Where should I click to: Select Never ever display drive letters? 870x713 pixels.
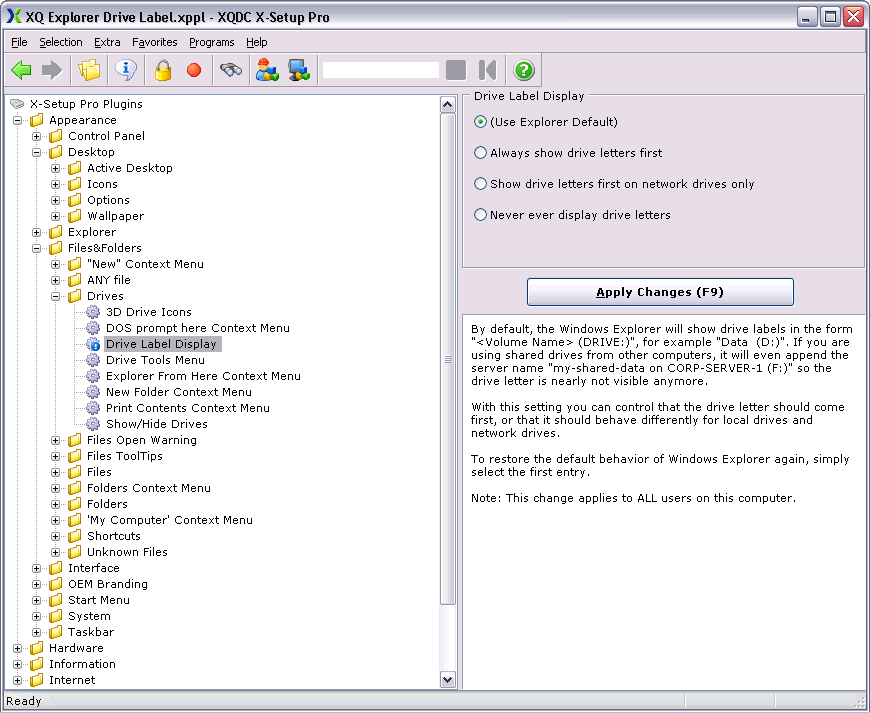(480, 215)
